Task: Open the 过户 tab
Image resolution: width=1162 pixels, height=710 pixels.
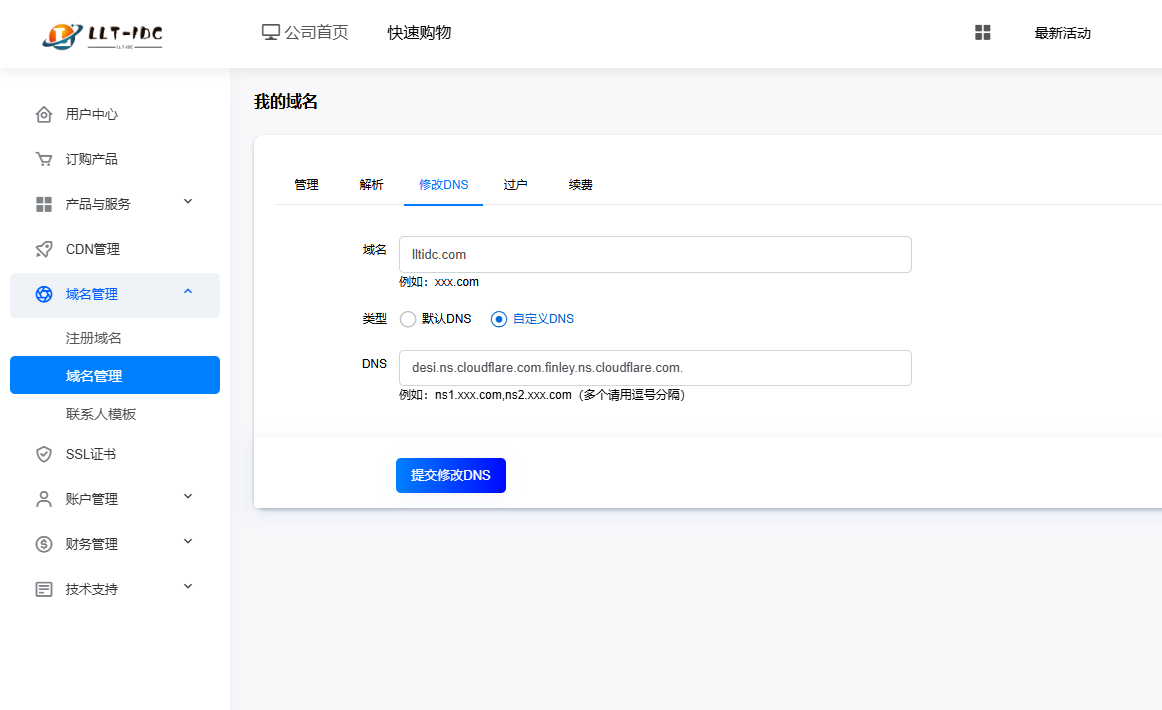Action: [515, 185]
